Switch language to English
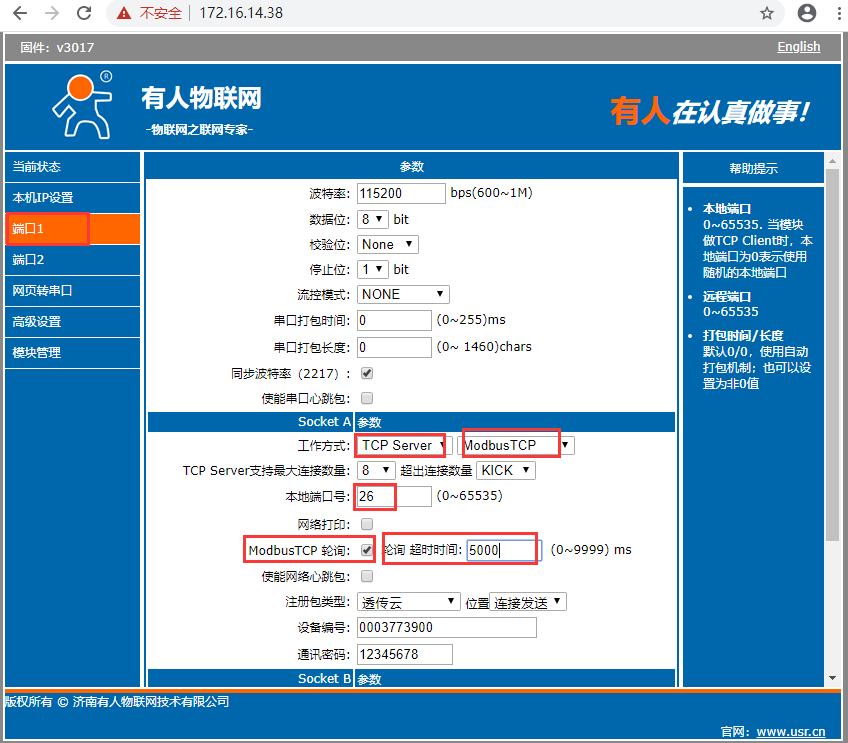The image size is (848, 743). coord(798,47)
